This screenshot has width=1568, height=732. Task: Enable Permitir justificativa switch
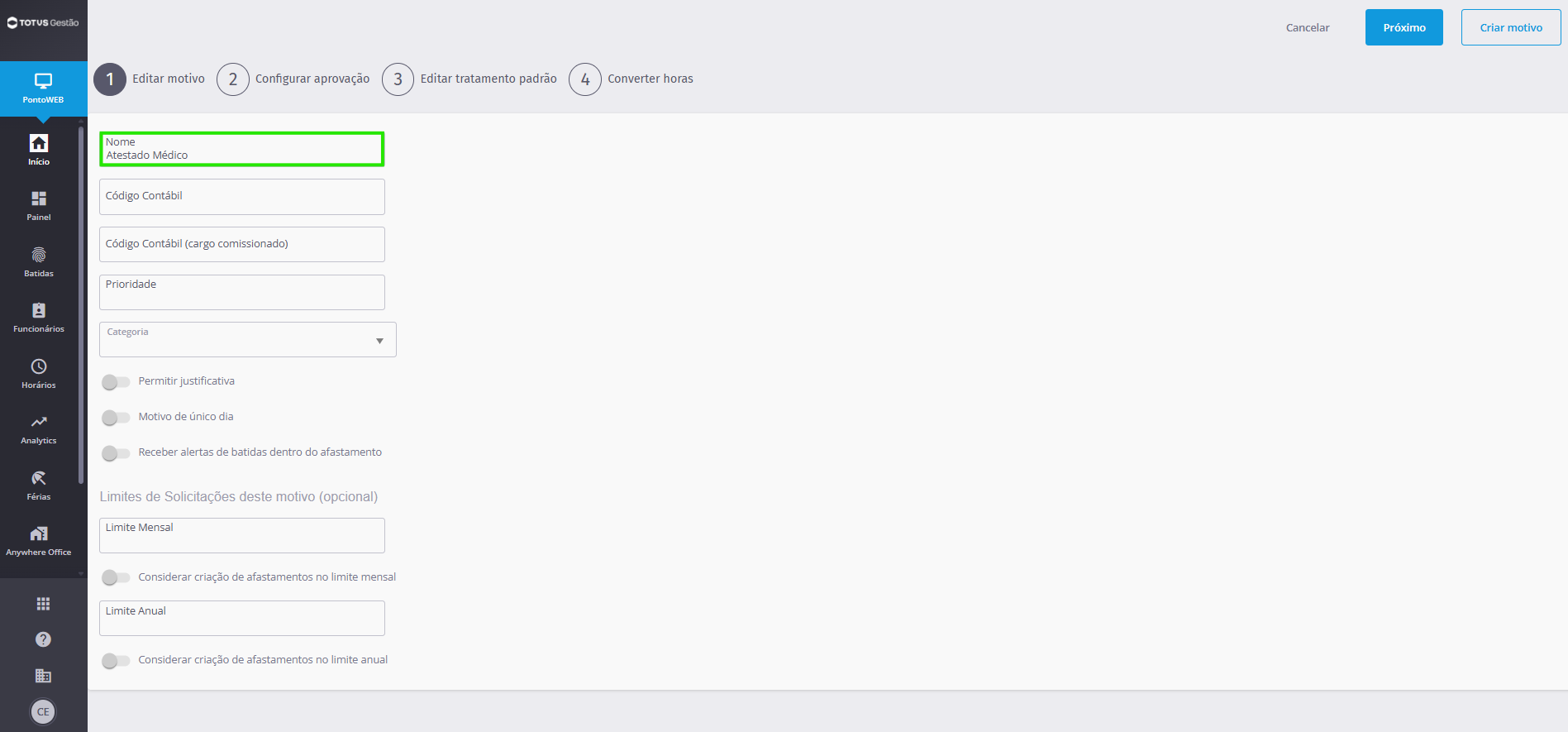[116, 381]
